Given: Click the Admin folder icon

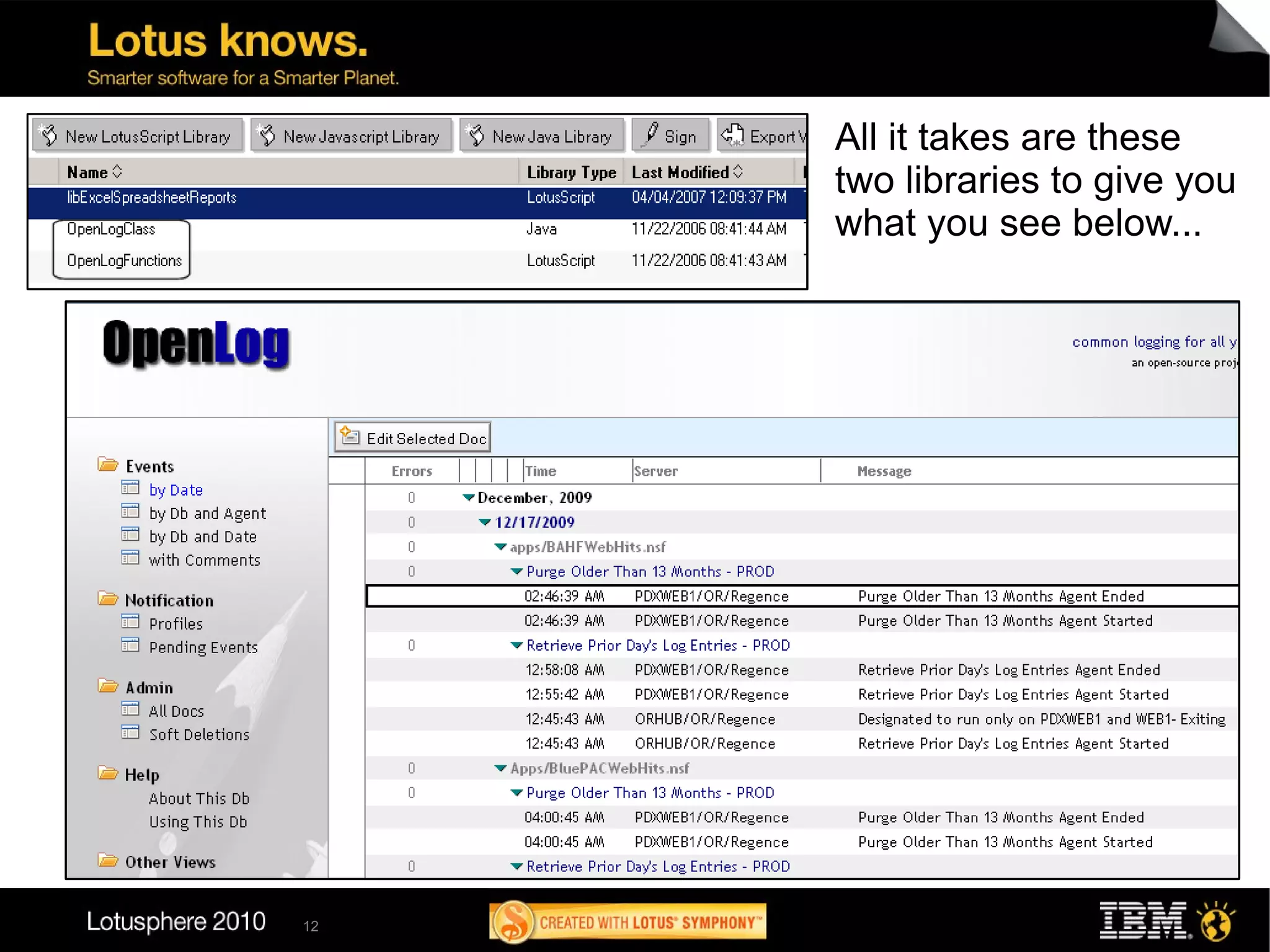Looking at the screenshot, I should coord(108,686).
